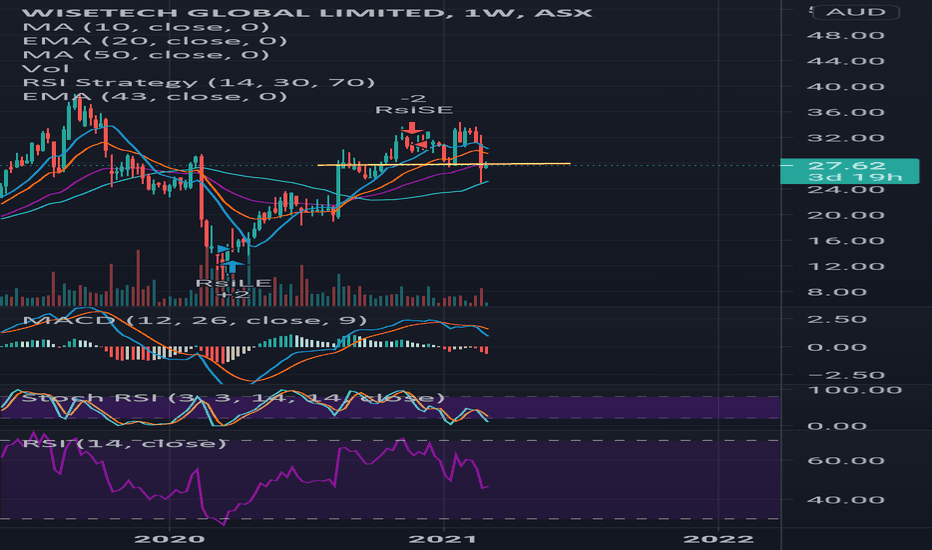Click the 48.00 price axis label

(x=845, y=36)
